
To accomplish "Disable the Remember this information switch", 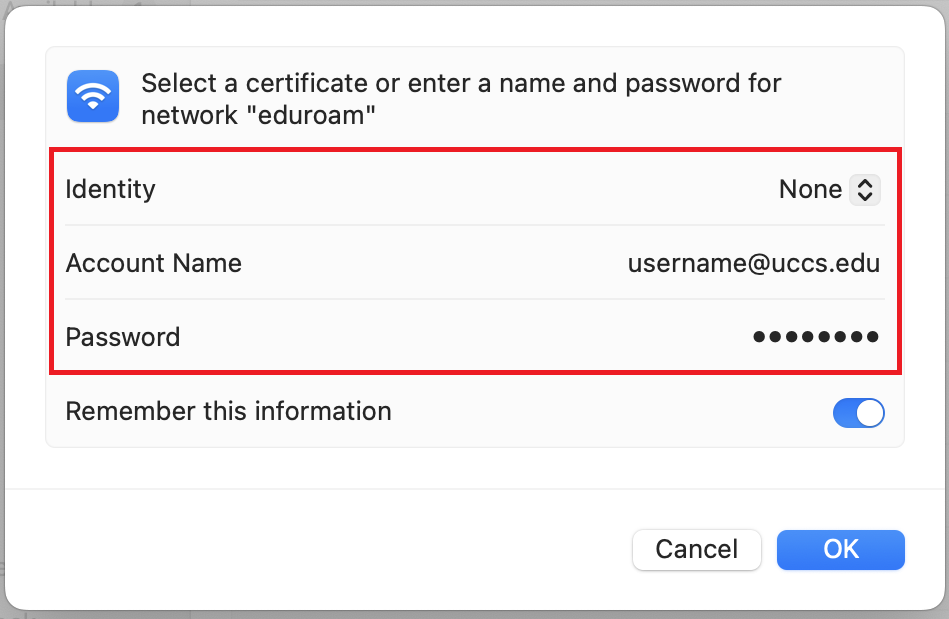I will [x=858, y=413].
